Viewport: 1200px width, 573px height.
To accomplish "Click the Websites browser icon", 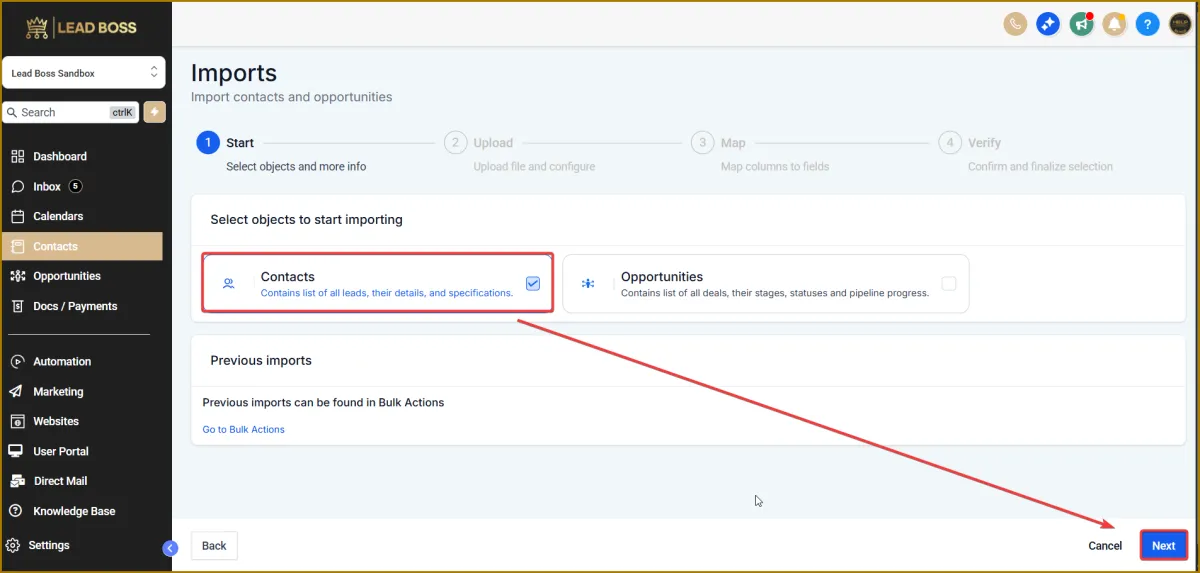I will [x=16, y=421].
